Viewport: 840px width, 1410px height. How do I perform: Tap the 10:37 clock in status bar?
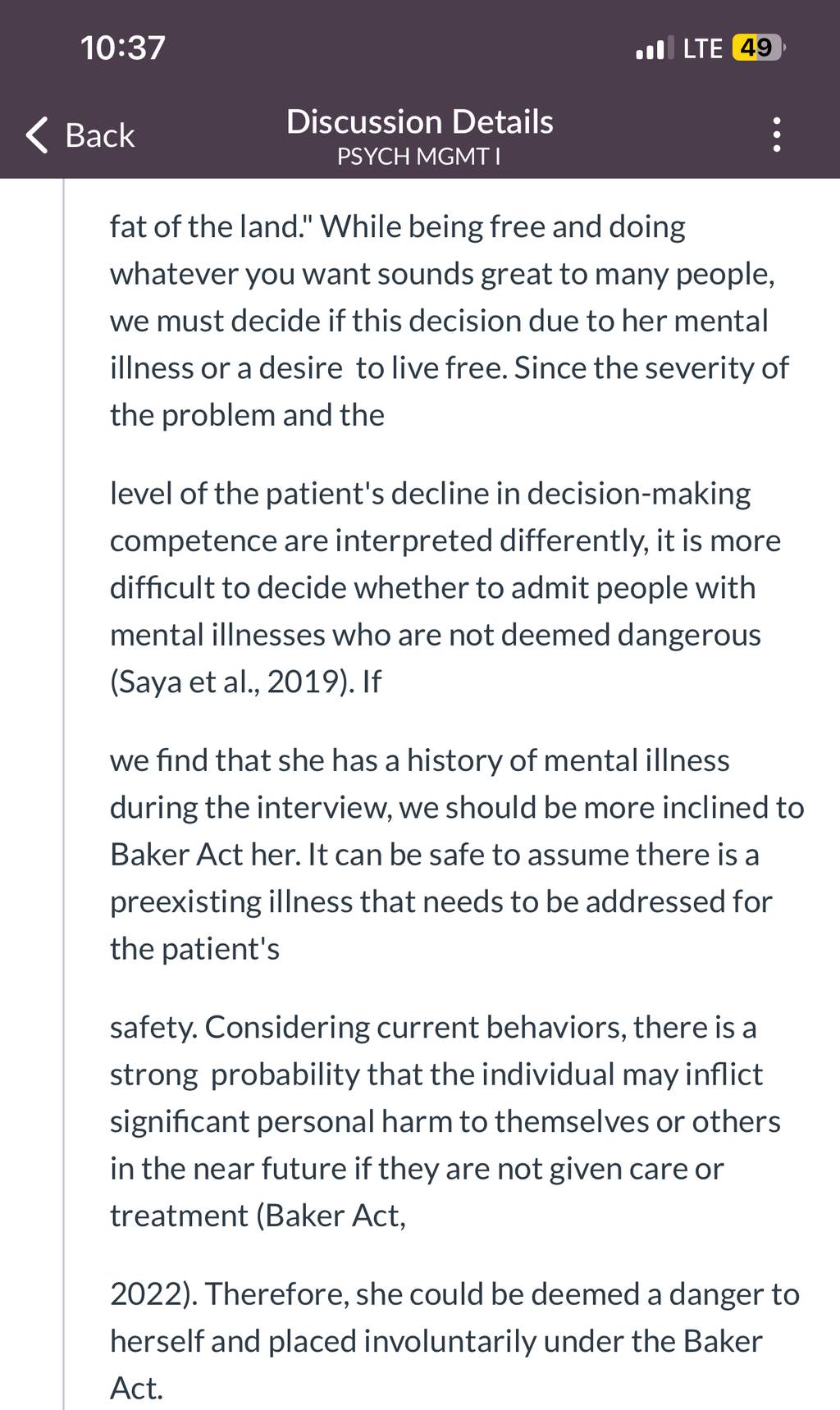click(x=123, y=48)
